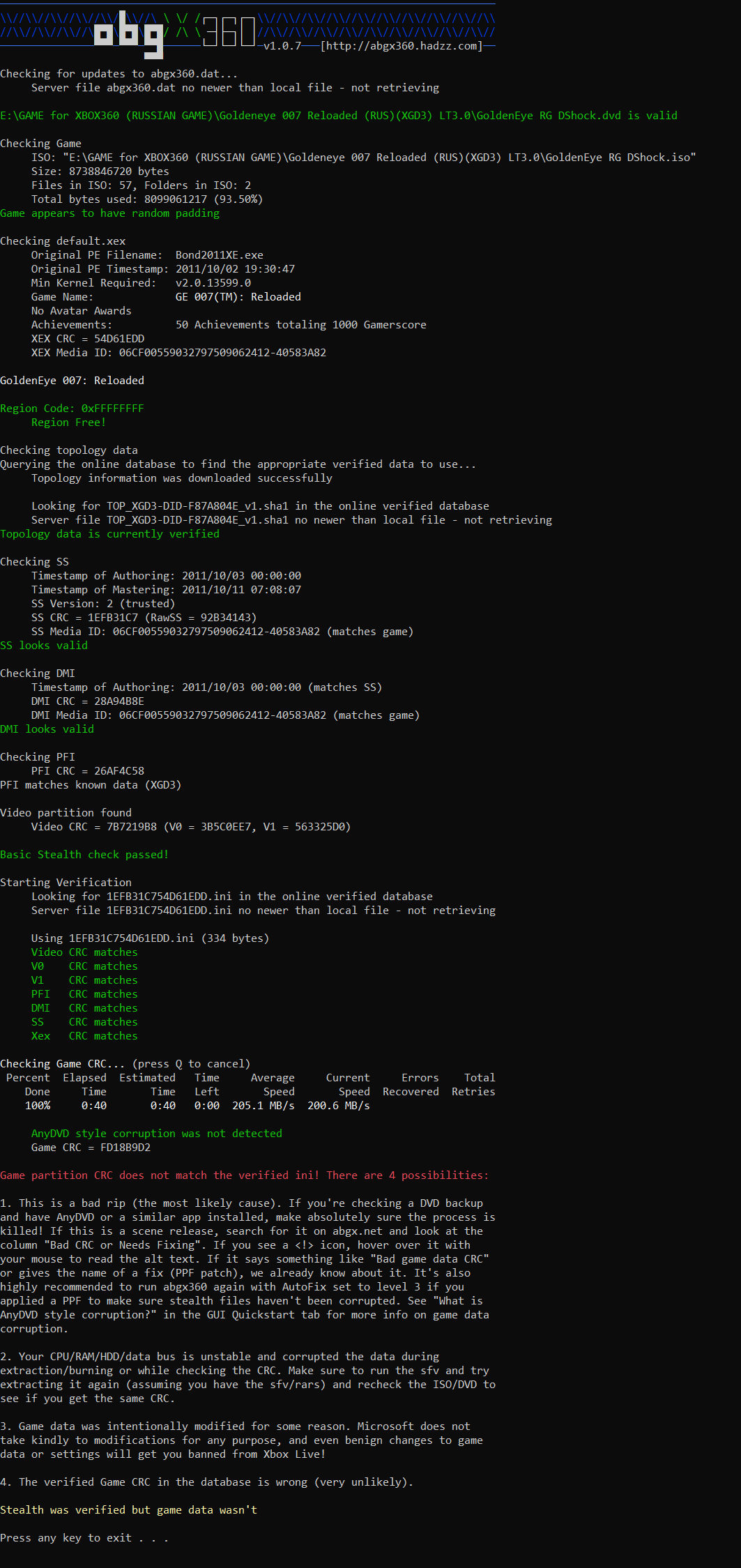Click "SS CRC = 1EFB31C7" line

pos(144,618)
